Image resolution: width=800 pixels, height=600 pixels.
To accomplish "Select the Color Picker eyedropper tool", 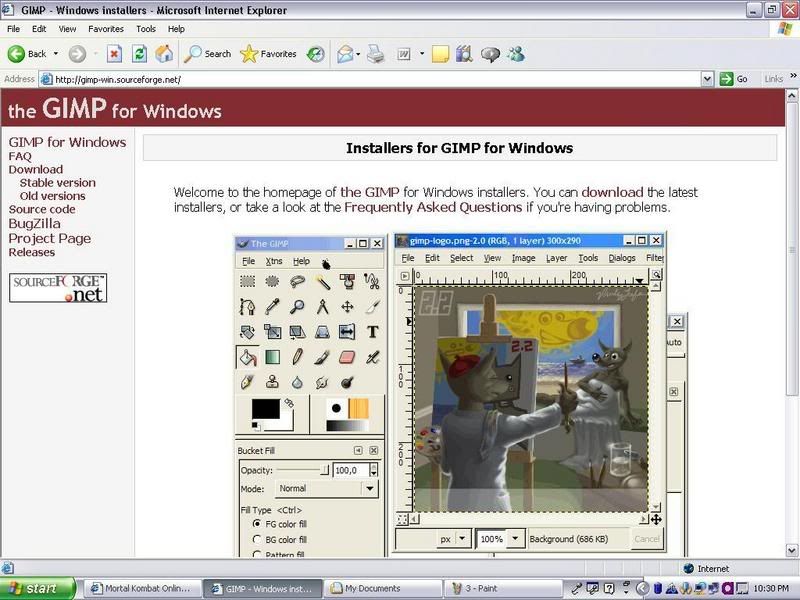I will 272,307.
